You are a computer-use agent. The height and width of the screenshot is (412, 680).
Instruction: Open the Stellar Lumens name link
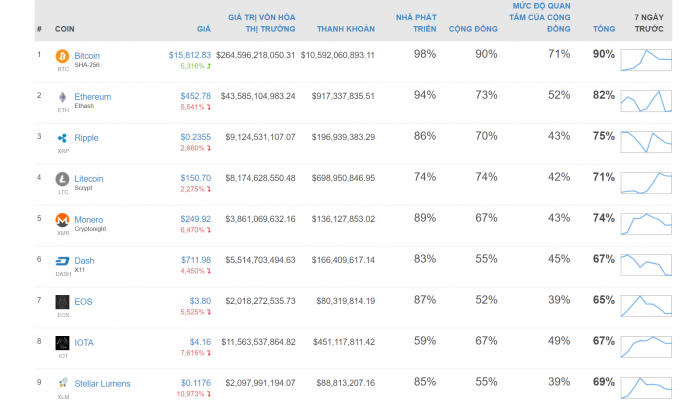[102, 383]
